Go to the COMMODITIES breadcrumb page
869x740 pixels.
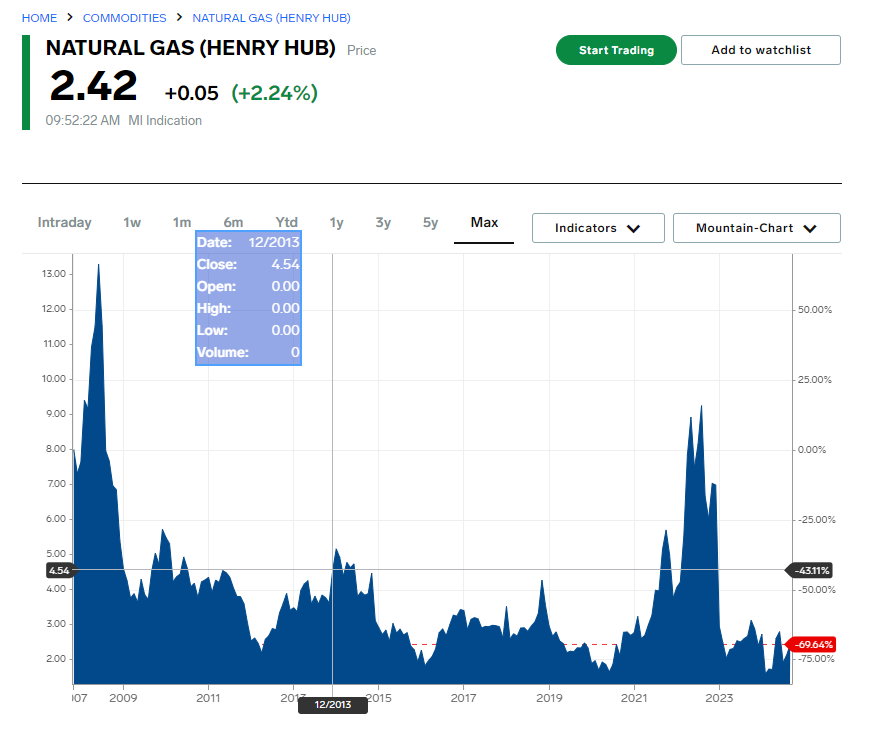[x=124, y=18]
